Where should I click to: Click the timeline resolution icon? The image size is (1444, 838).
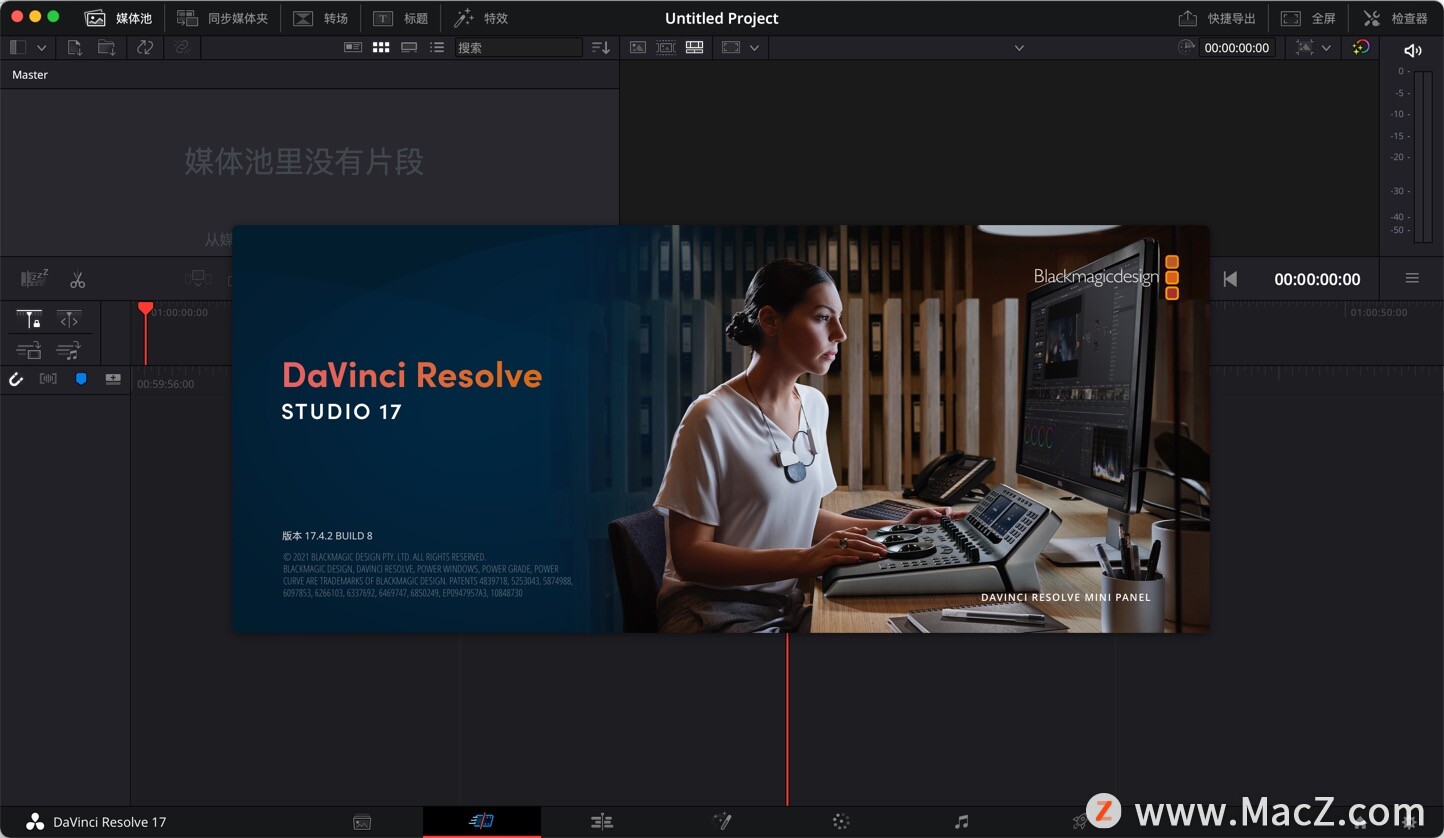click(x=1304, y=47)
